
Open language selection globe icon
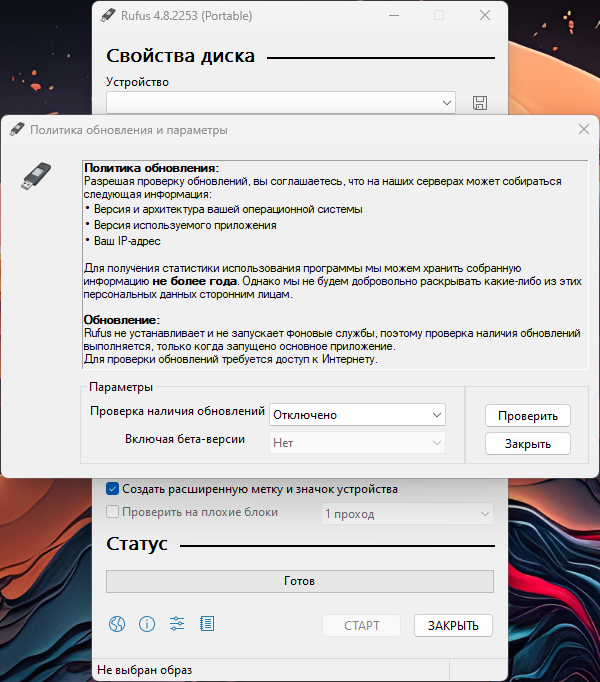point(117,624)
